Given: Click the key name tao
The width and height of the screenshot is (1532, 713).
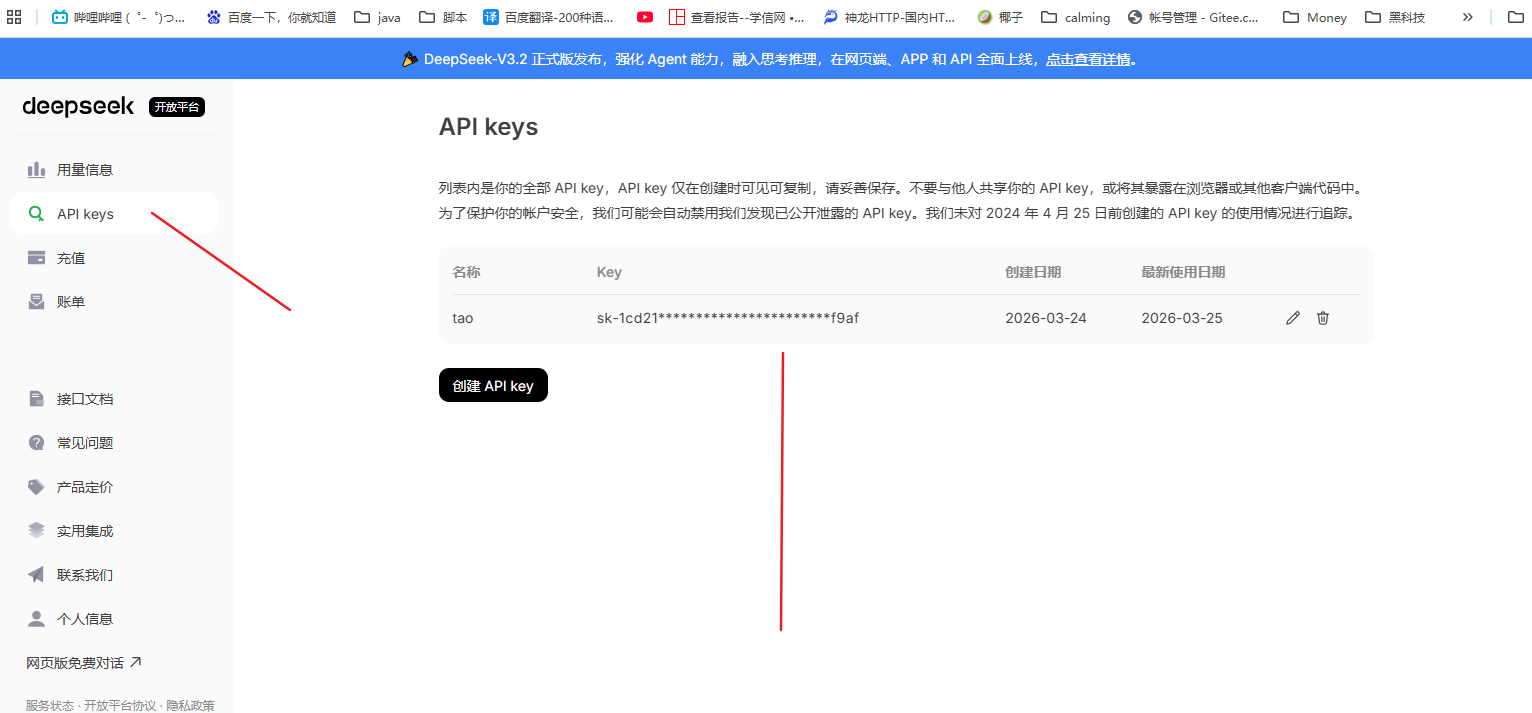Looking at the screenshot, I should (463, 318).
